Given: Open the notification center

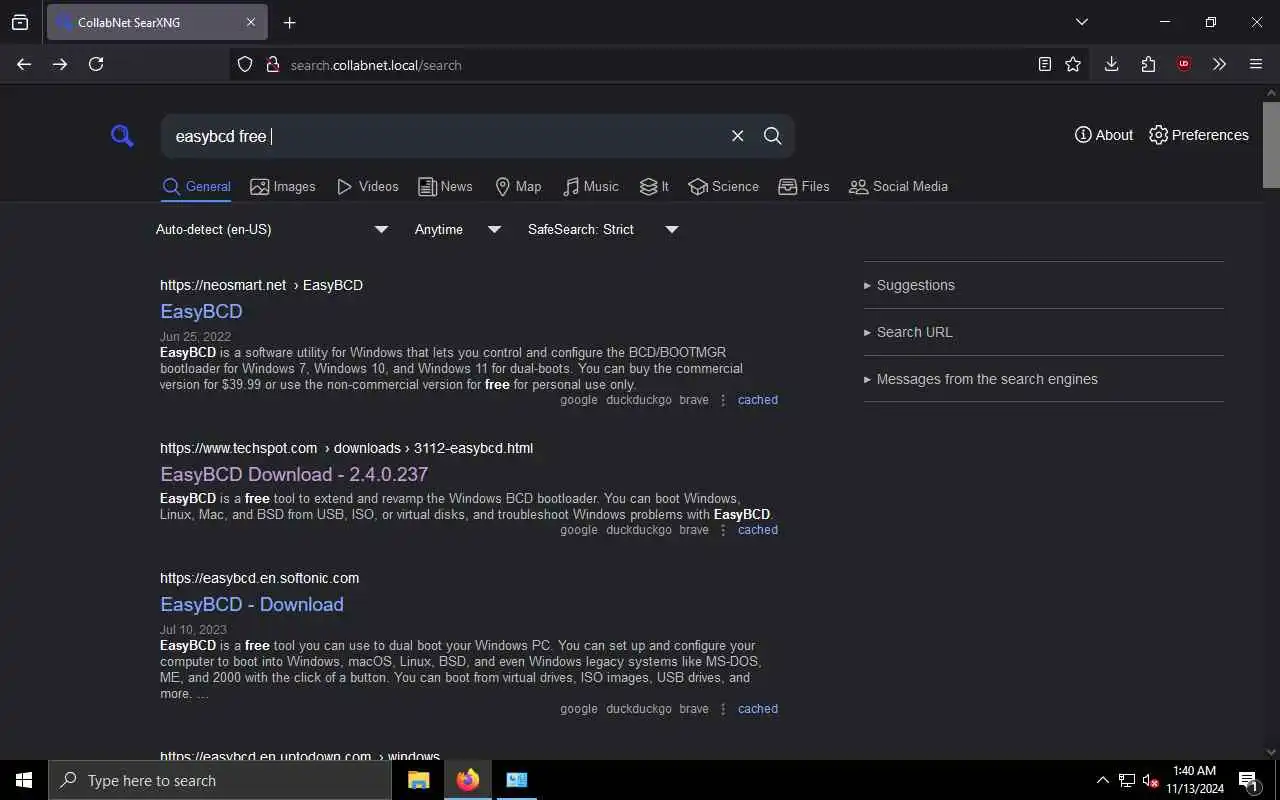Looking at the screenshot, I should point(1249,780).
